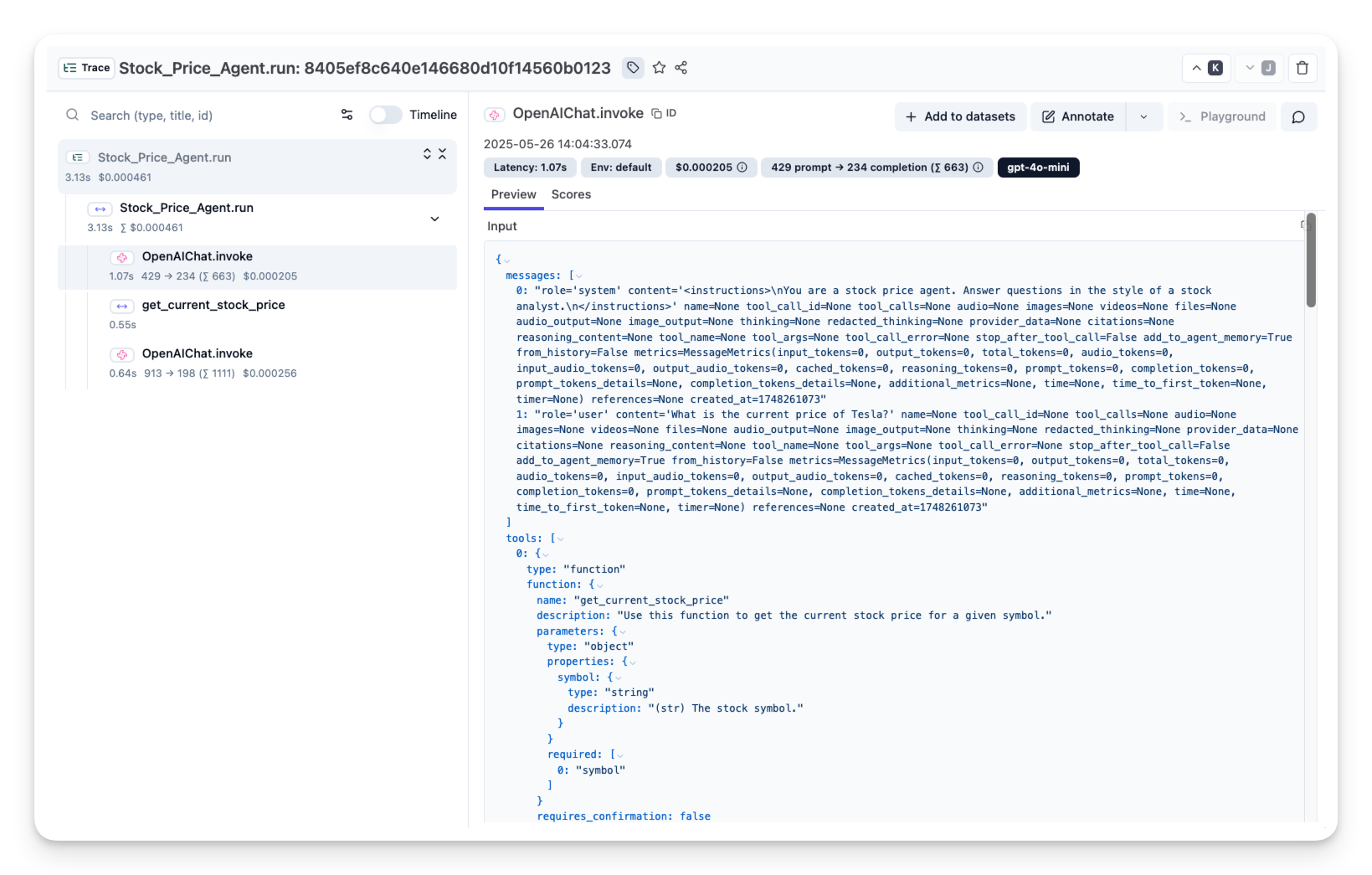Click the Env: default badge
The width and height of the screenshot is (1372, 875).
click(621, 167)
